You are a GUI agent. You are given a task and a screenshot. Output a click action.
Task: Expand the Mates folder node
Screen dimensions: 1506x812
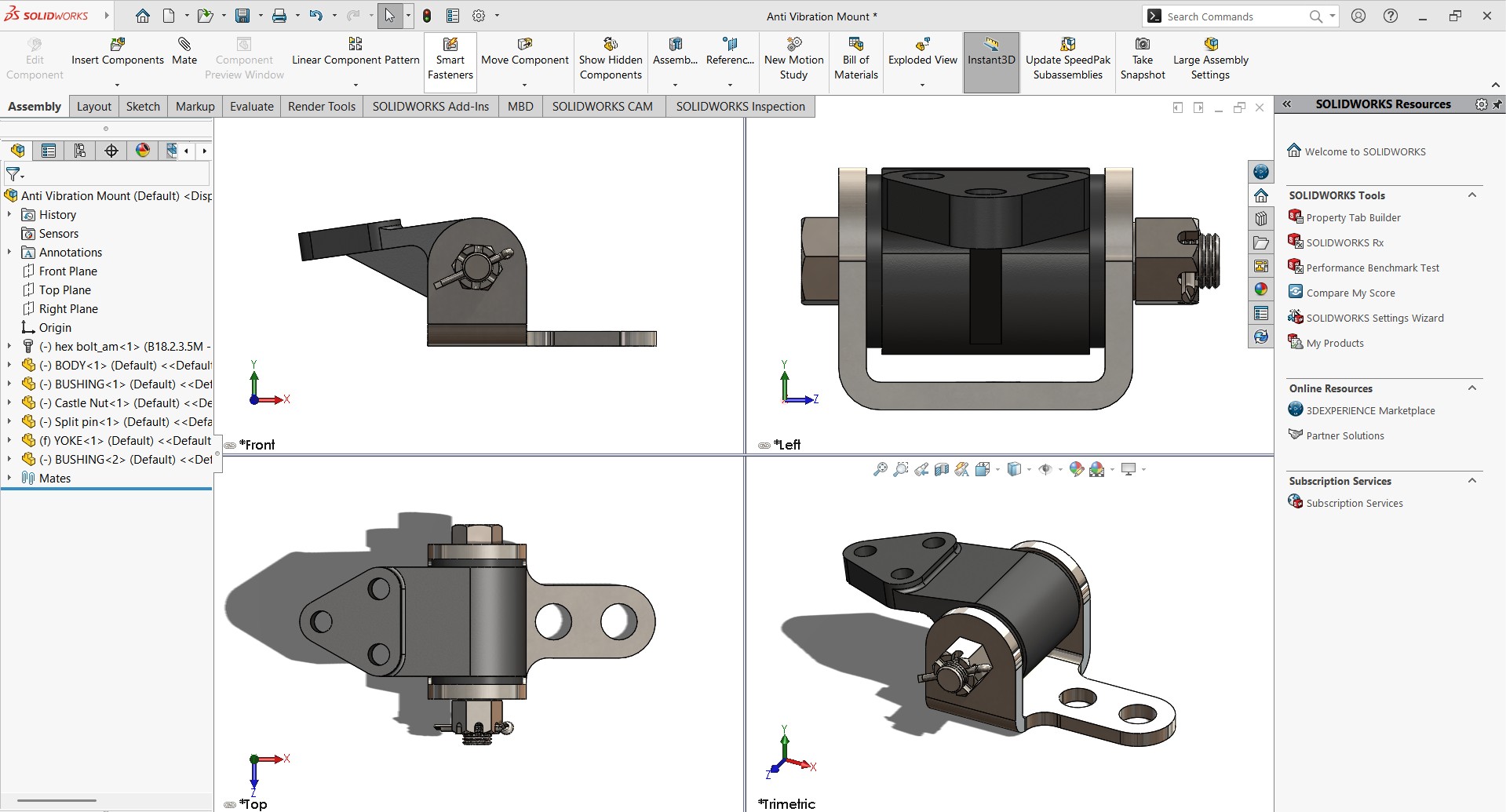pyautogui.click(x=9, y=478)
